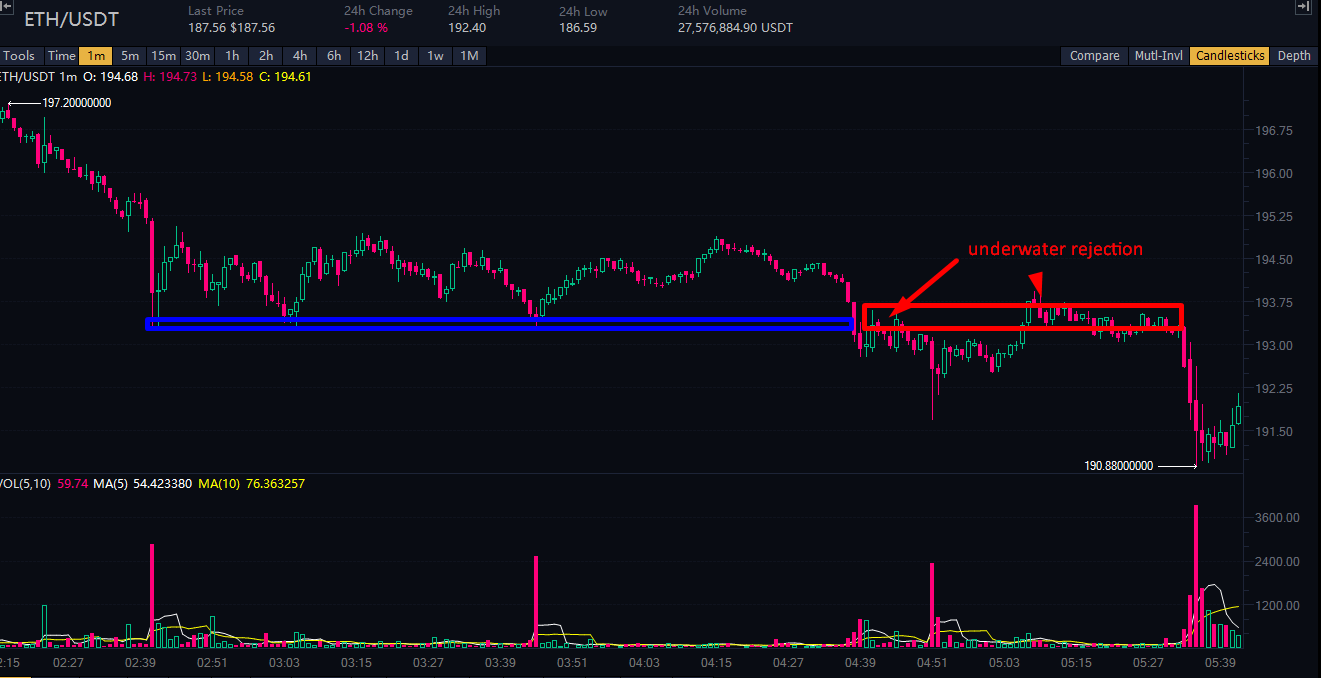
Task: Click the 190.88000000 low price marker
Action: point(1119,466)
